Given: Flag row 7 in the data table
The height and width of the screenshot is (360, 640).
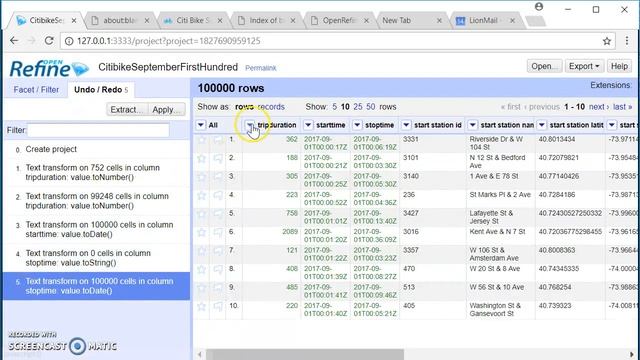Looking at the screenshot, I should click(x=218, y=251).
